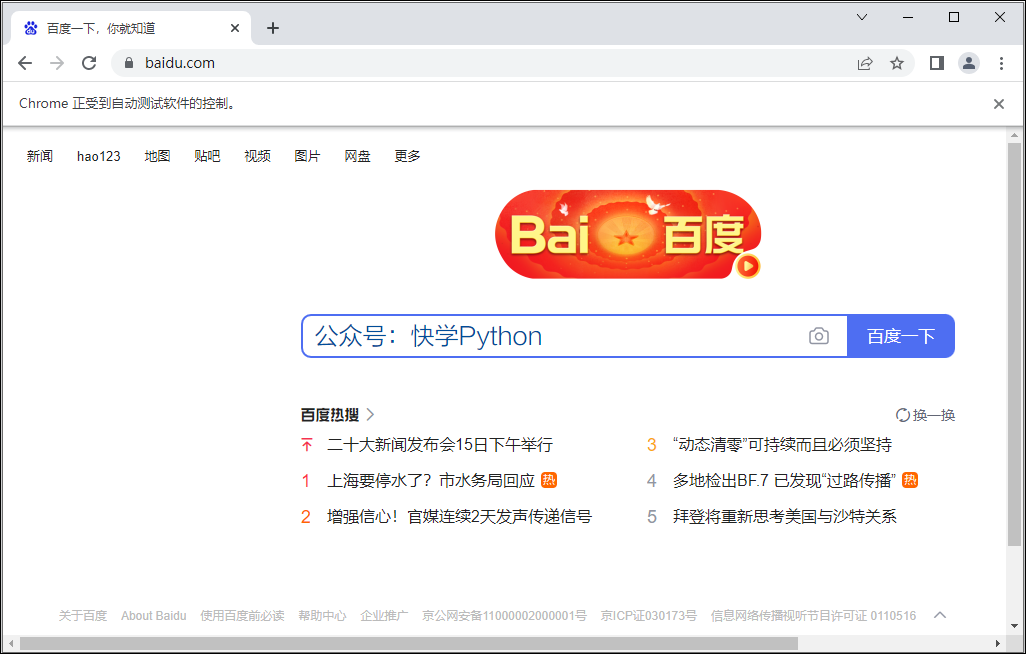Refresh hot searches via 换一换
The height and width of the screenshot is (654, 1026).
click(x=925, y=415)
